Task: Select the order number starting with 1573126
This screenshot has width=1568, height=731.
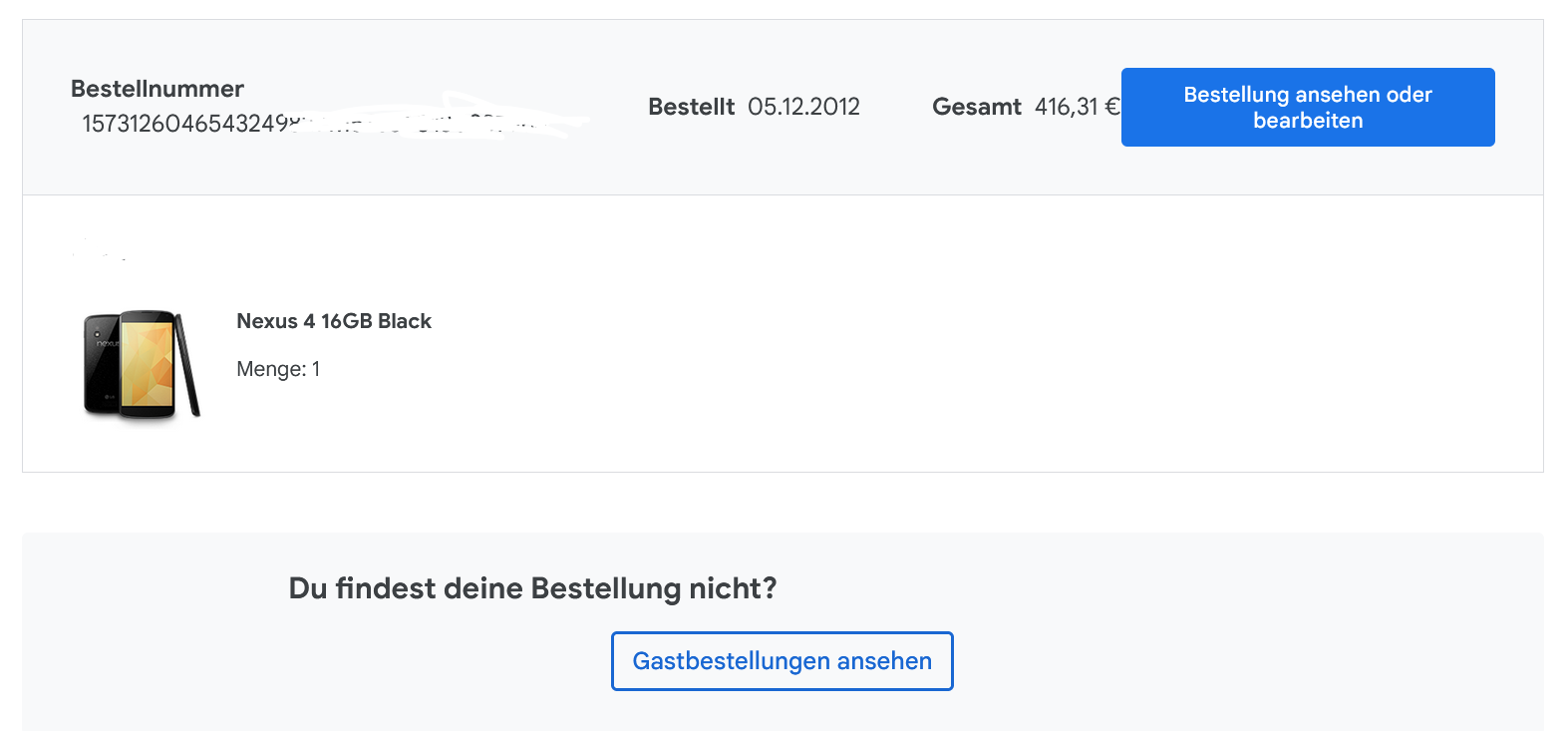Action: (x=184, y=124)
